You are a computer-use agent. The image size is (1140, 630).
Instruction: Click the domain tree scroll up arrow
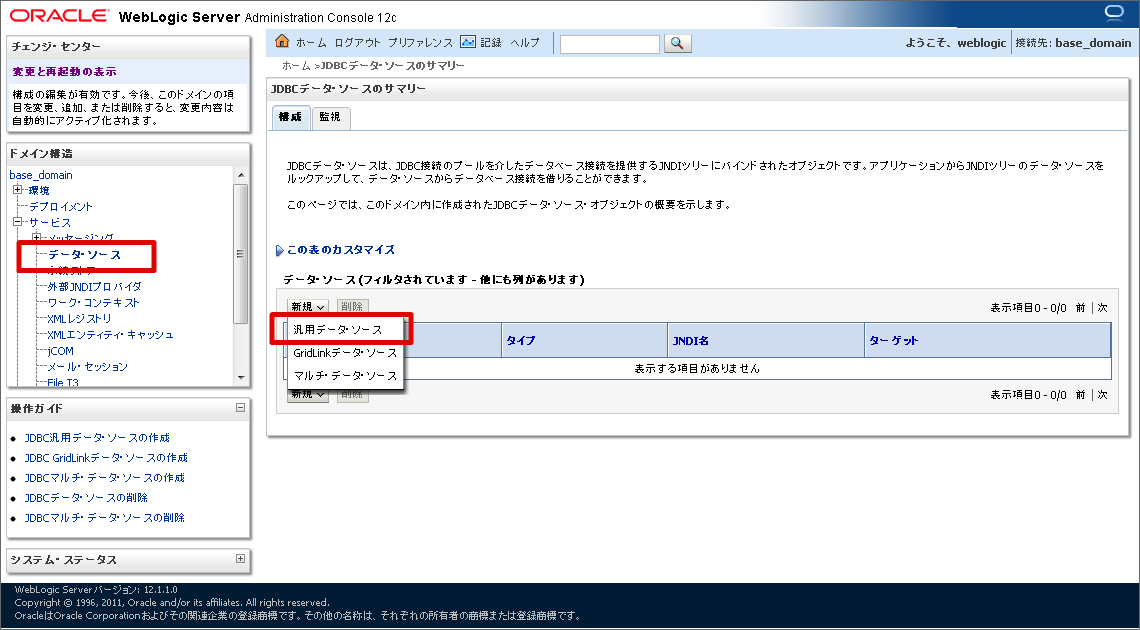241,175
